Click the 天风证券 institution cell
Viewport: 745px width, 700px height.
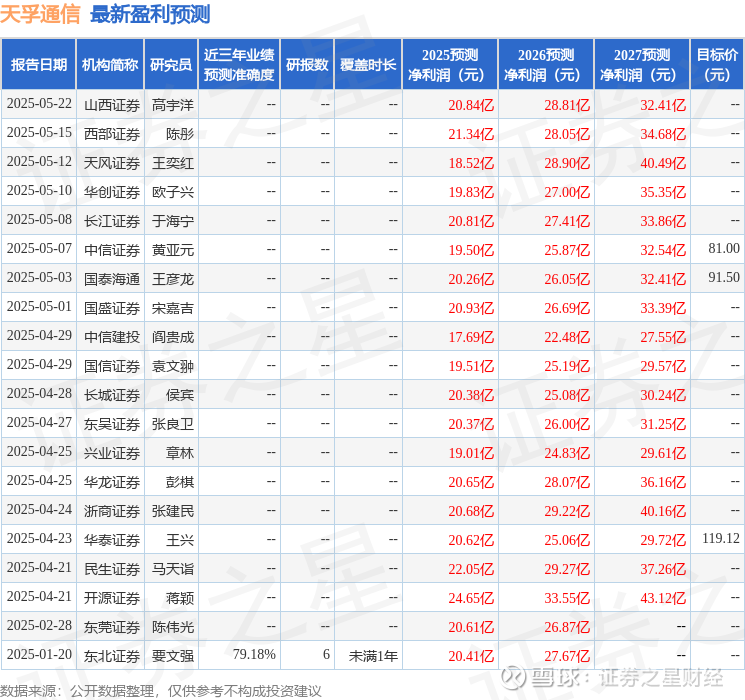point(112,163)
